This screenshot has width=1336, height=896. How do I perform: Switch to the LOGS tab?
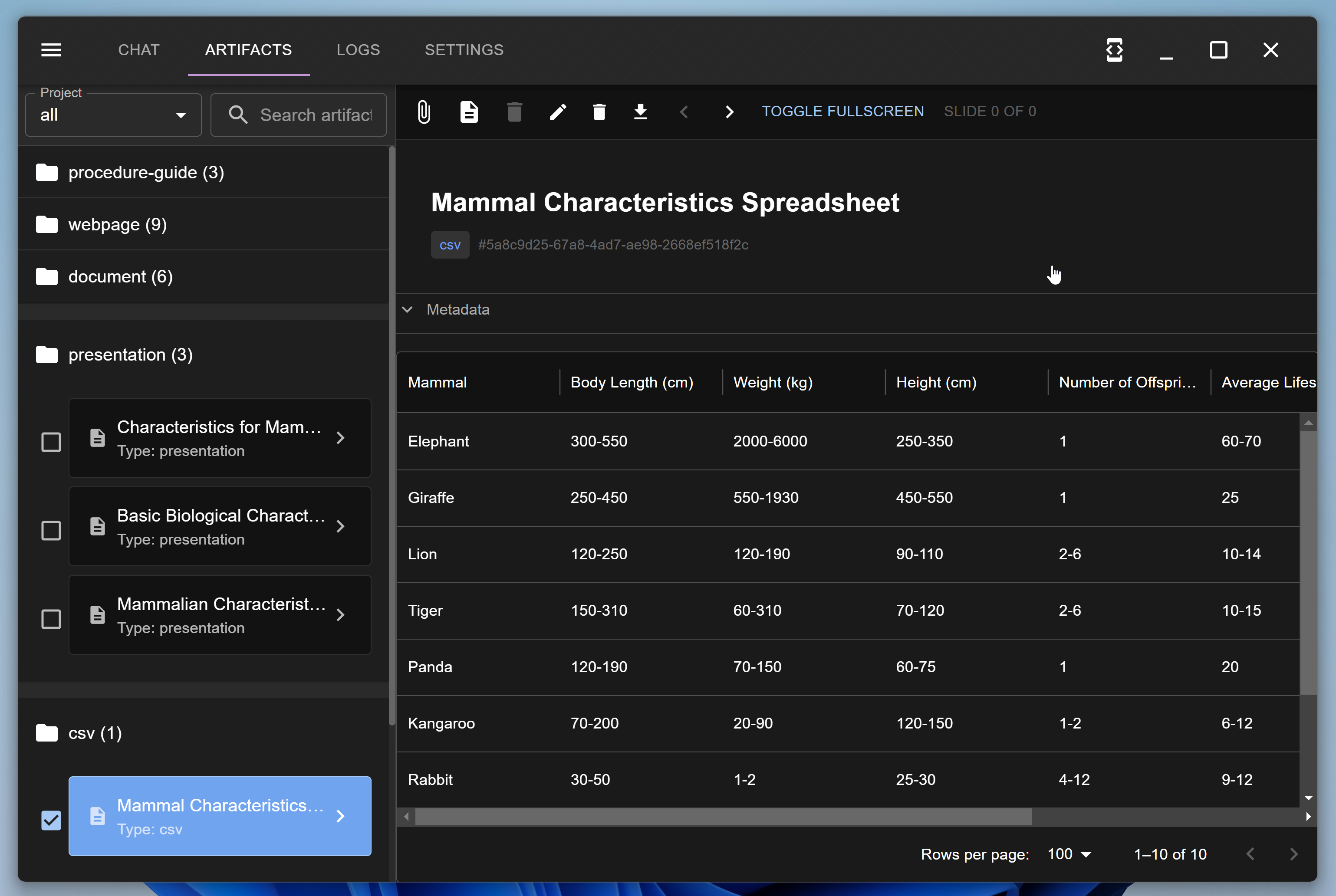358,50
